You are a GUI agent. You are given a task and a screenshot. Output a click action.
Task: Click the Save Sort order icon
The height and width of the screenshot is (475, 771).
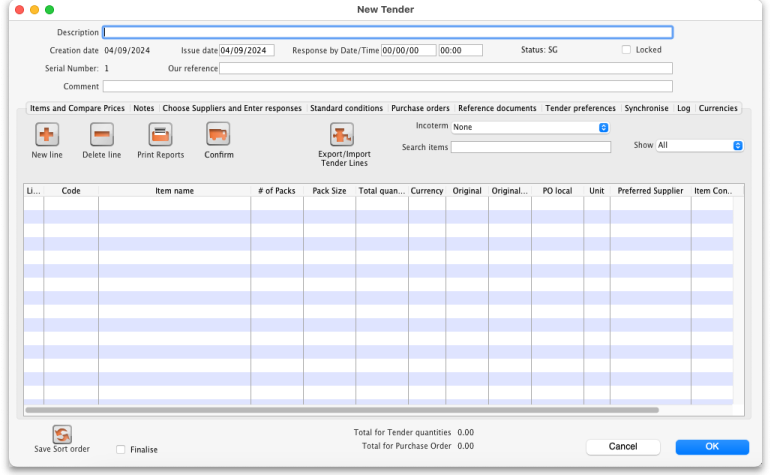click(62, 434)
